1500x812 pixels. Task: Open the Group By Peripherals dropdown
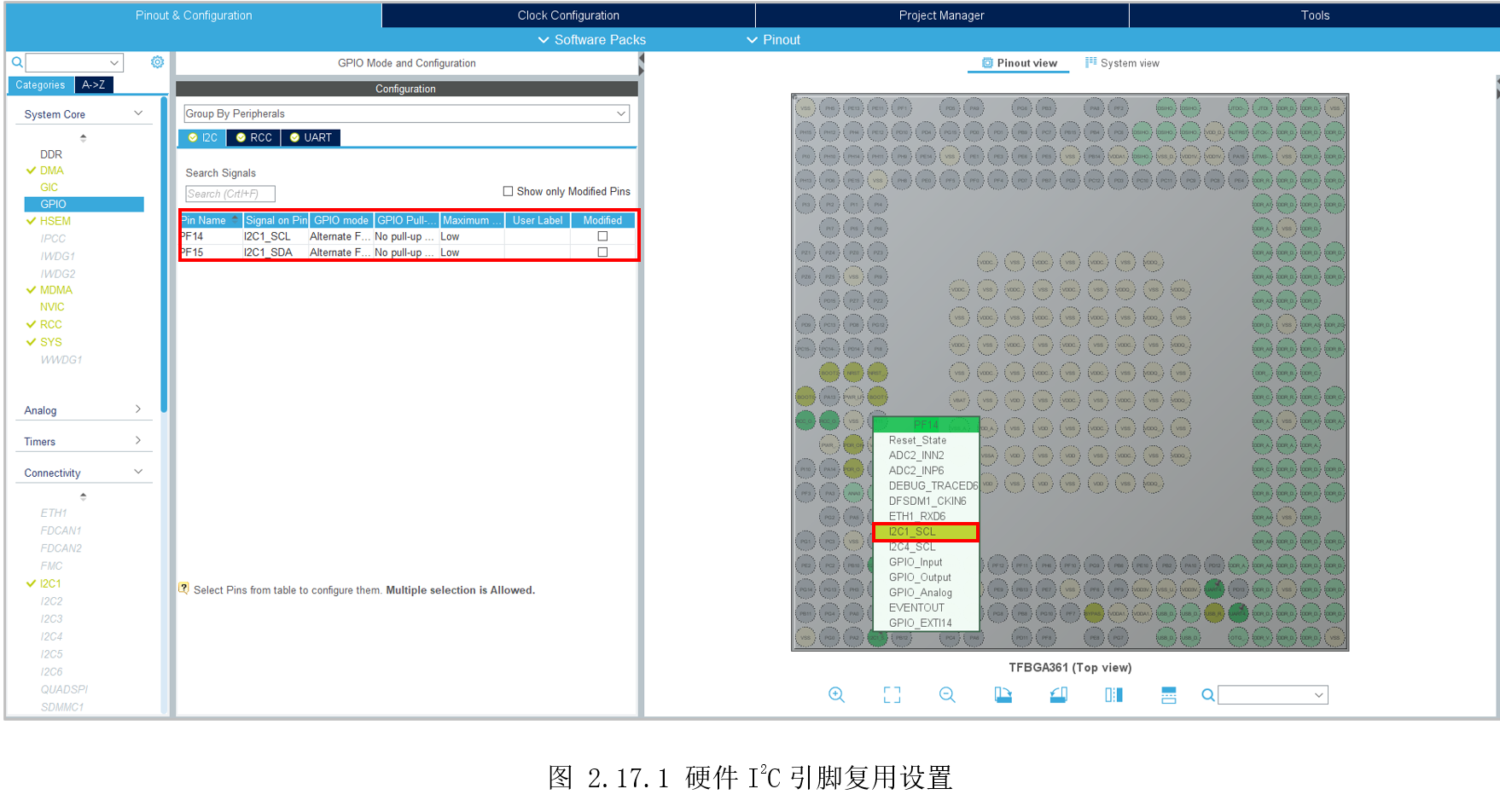[x=406, y=113]
